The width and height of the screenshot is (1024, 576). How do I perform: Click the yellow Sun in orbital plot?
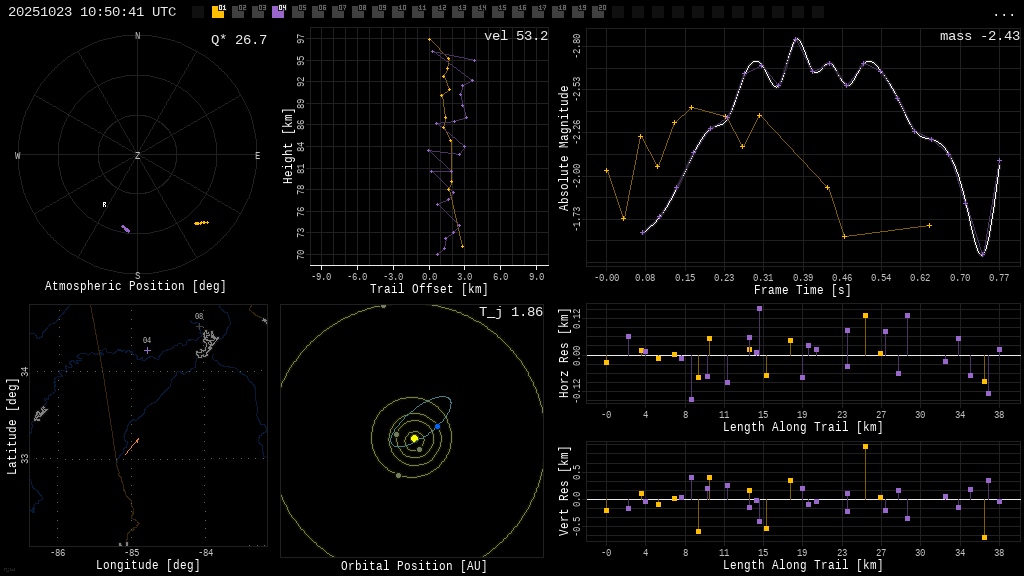click(x=414, y=438)
